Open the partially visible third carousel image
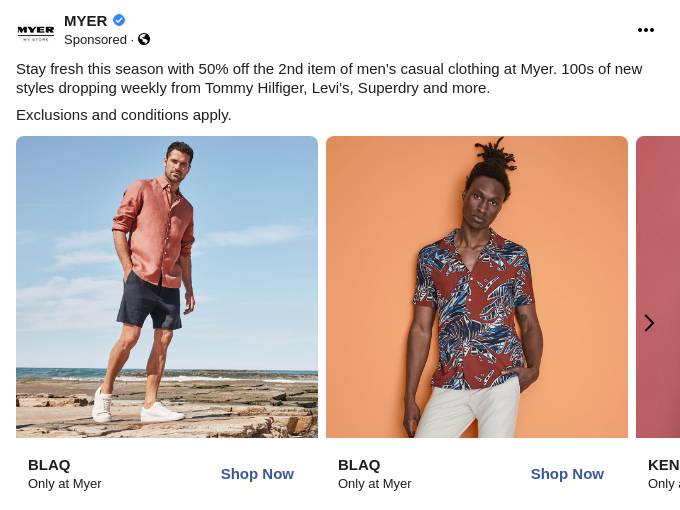This screenshot has width=680, height=510. [x=658, y=287]
